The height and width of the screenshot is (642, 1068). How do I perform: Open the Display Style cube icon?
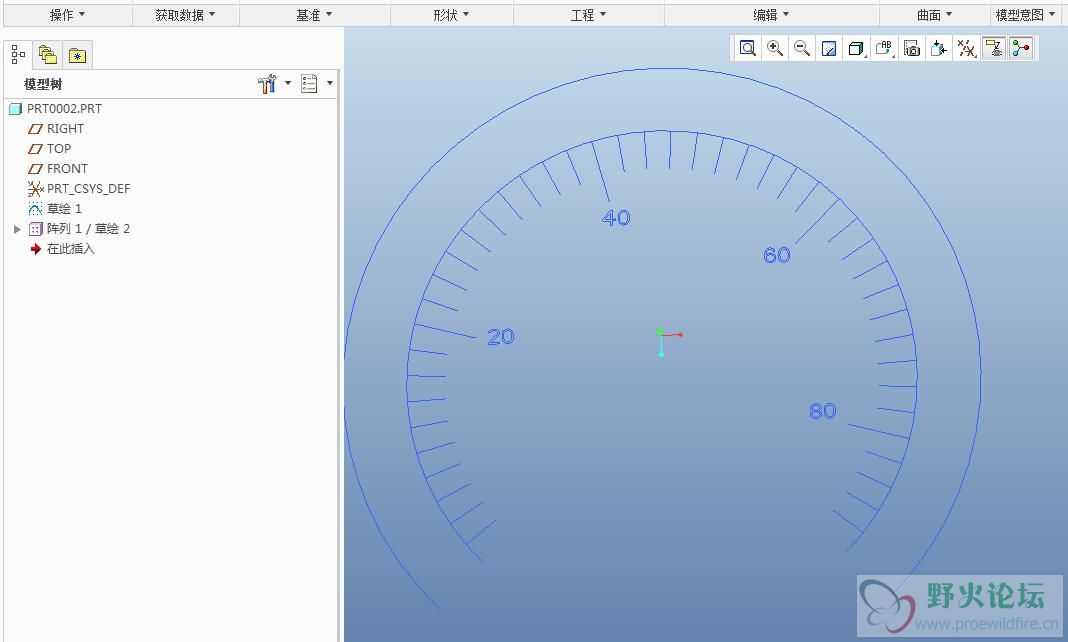[x=856, y=48]
